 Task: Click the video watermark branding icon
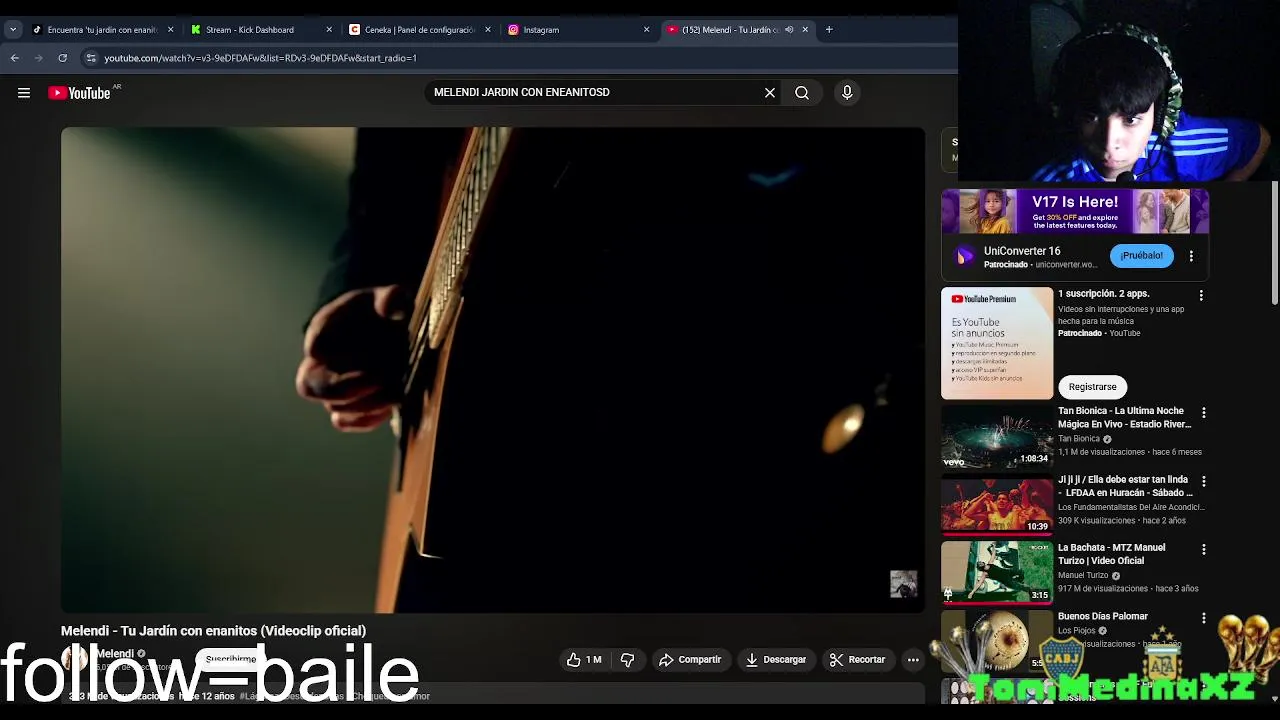903,584
